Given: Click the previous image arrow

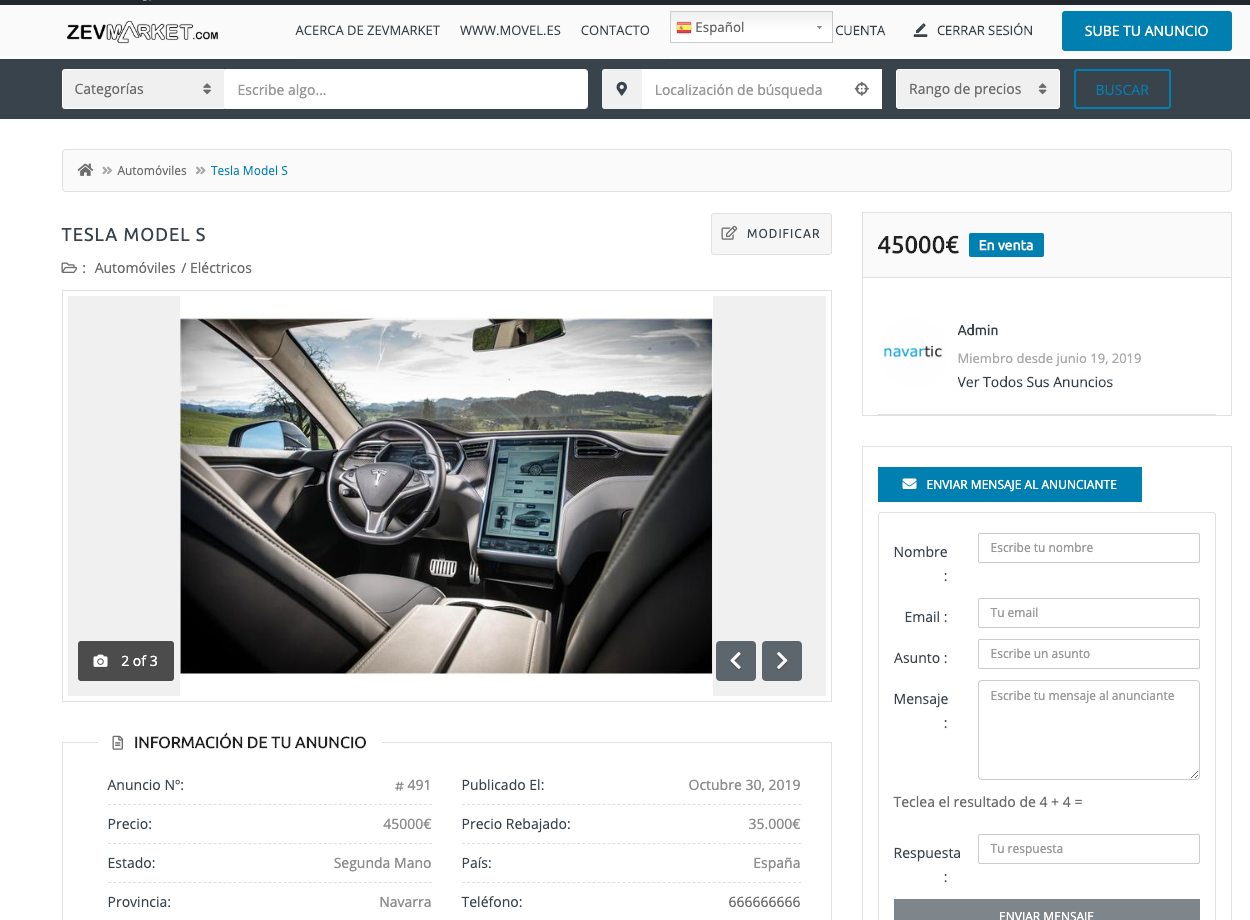Looking at the screenshot, I should click(x=736, y=661).
